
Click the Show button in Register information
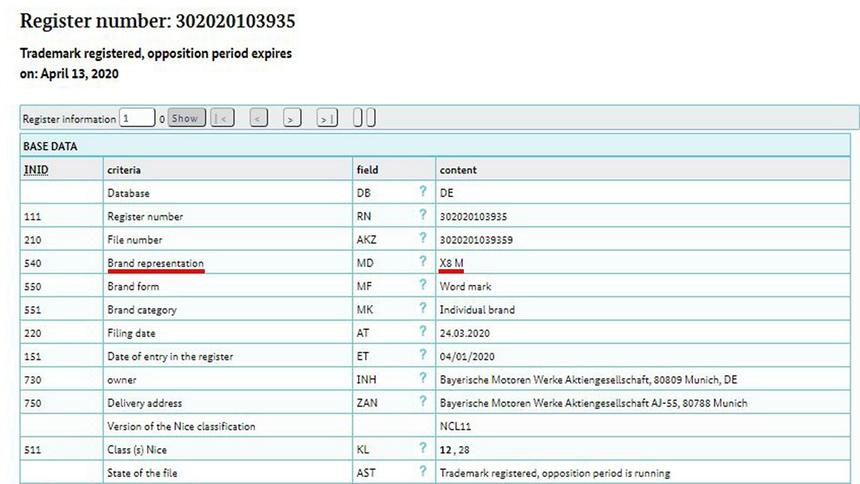tap(186, 118)
